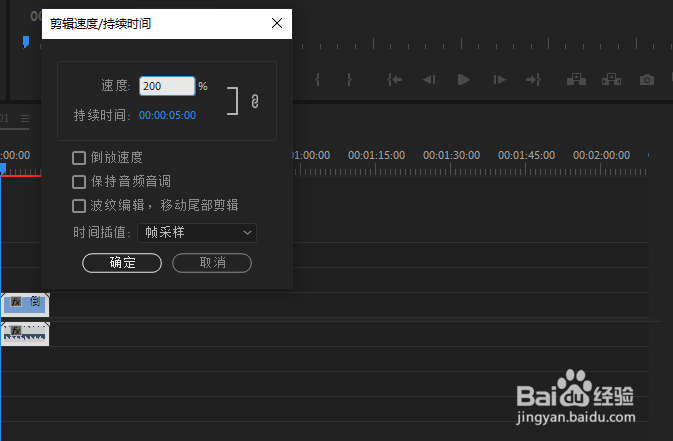
Task: Step back one frame
Action: pos(429,79)
